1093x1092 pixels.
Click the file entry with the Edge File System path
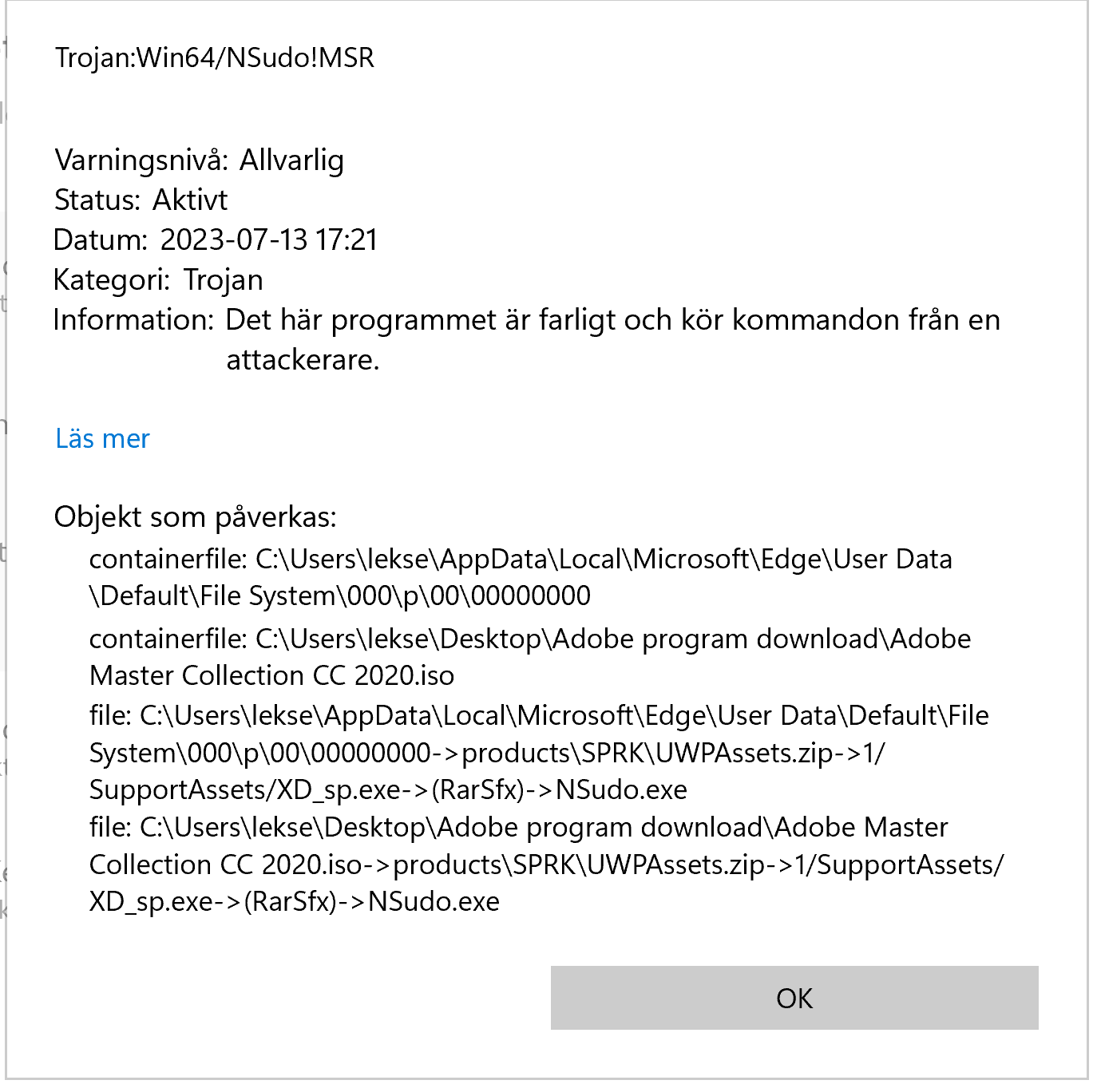tap(539, 752)
